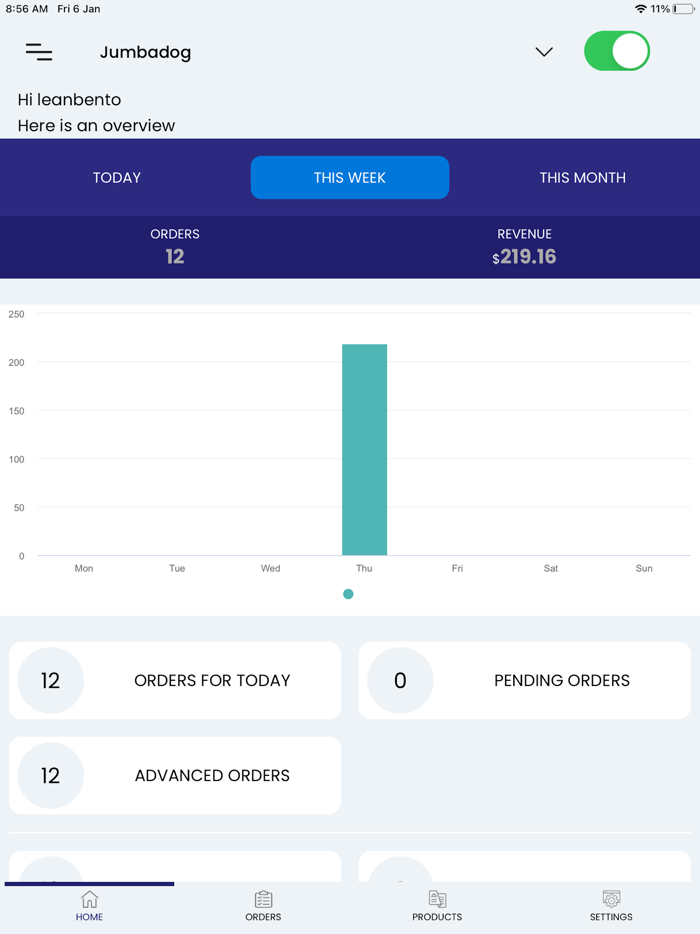Click the 8:56 AM clock
Screen dimensions: 700x934
[x=27, y=9]
